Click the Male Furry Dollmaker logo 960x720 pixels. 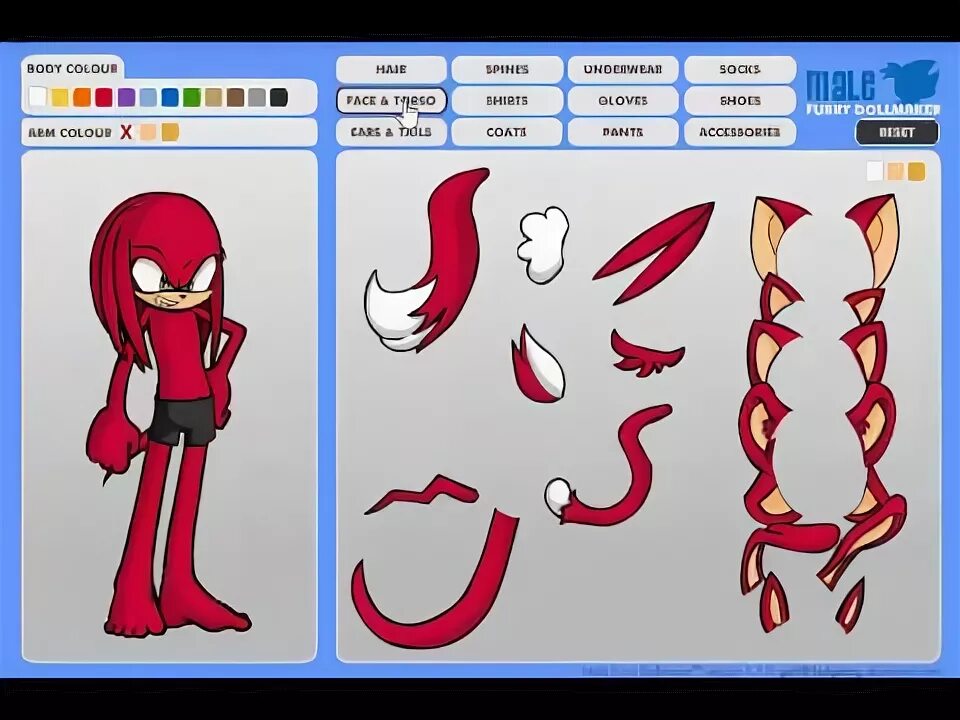tap(872, 87)
